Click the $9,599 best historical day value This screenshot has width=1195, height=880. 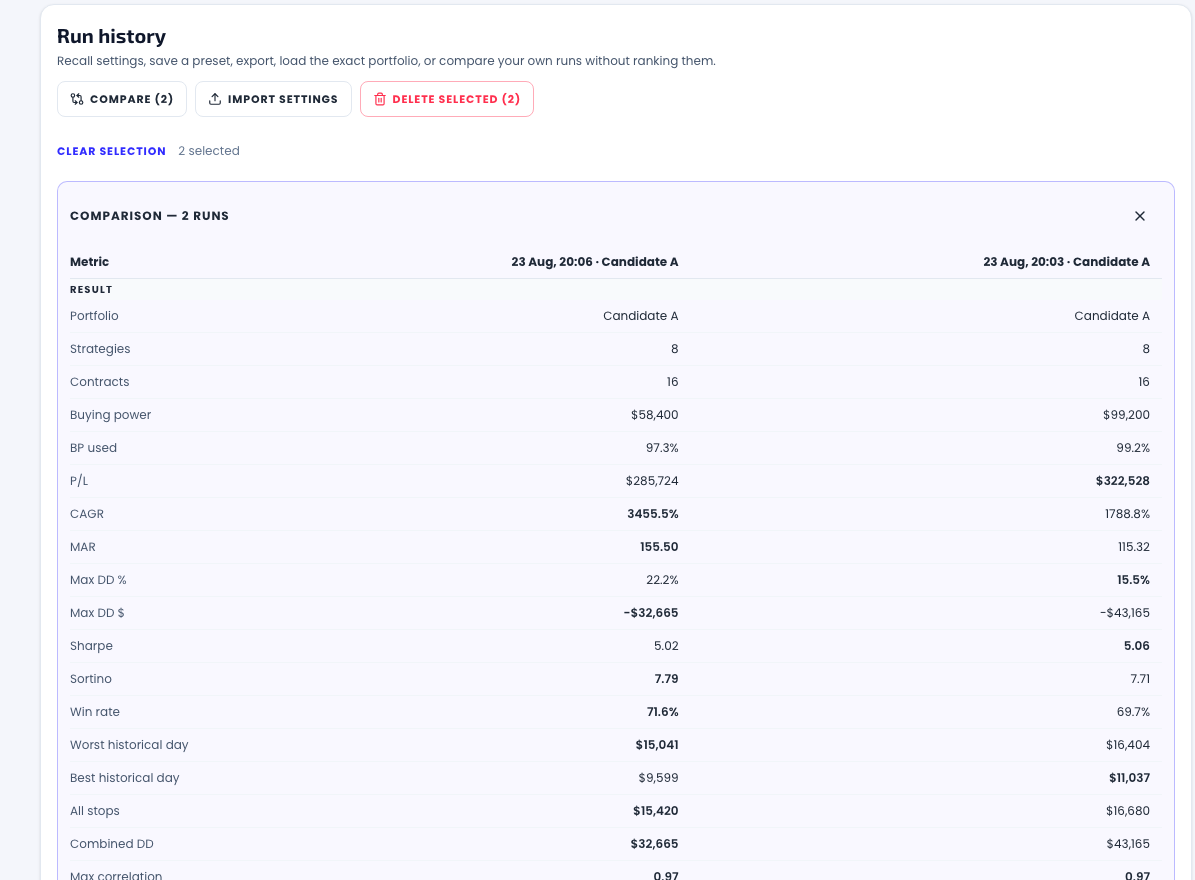658,778
